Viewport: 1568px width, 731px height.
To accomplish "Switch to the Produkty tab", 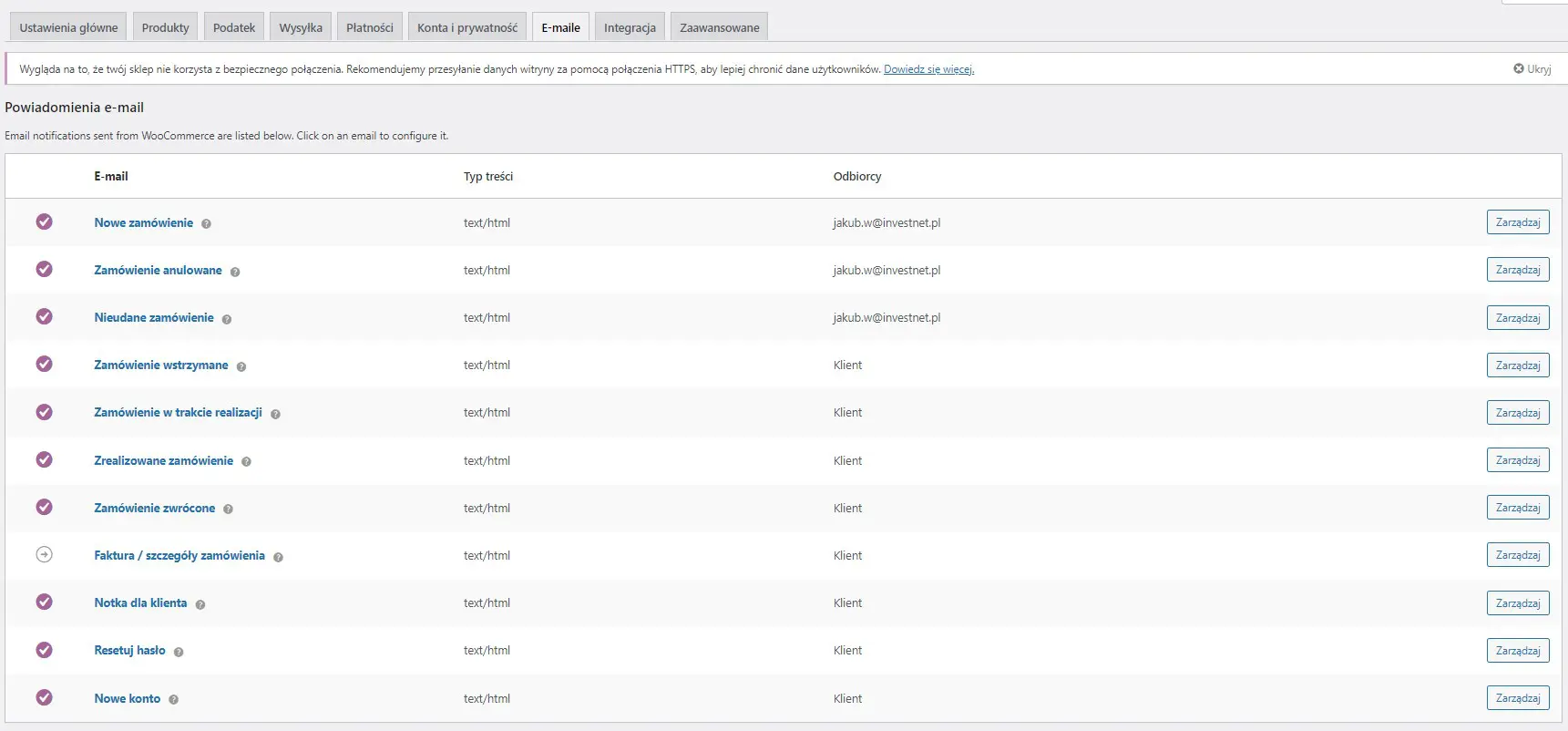I will pyautogui.click(x=165, y=27).
